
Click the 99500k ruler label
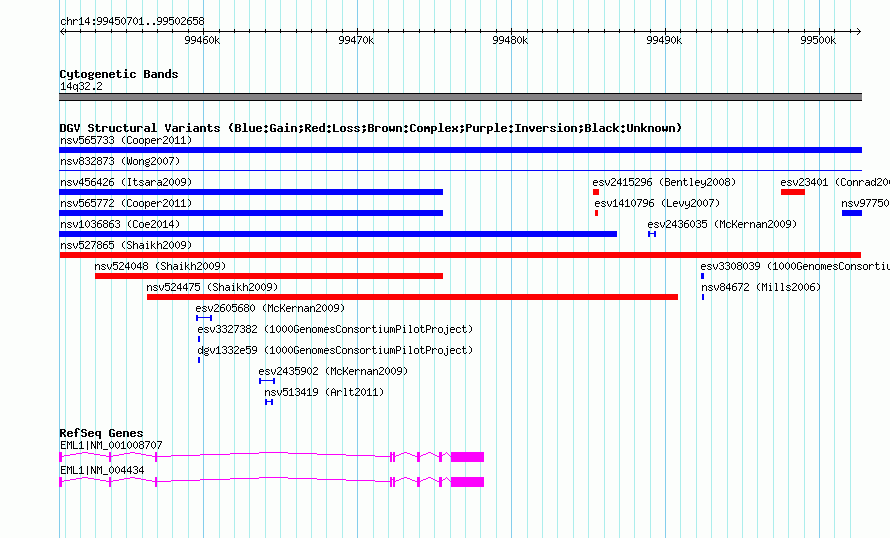pyautogui.click(x=818, y=40)
